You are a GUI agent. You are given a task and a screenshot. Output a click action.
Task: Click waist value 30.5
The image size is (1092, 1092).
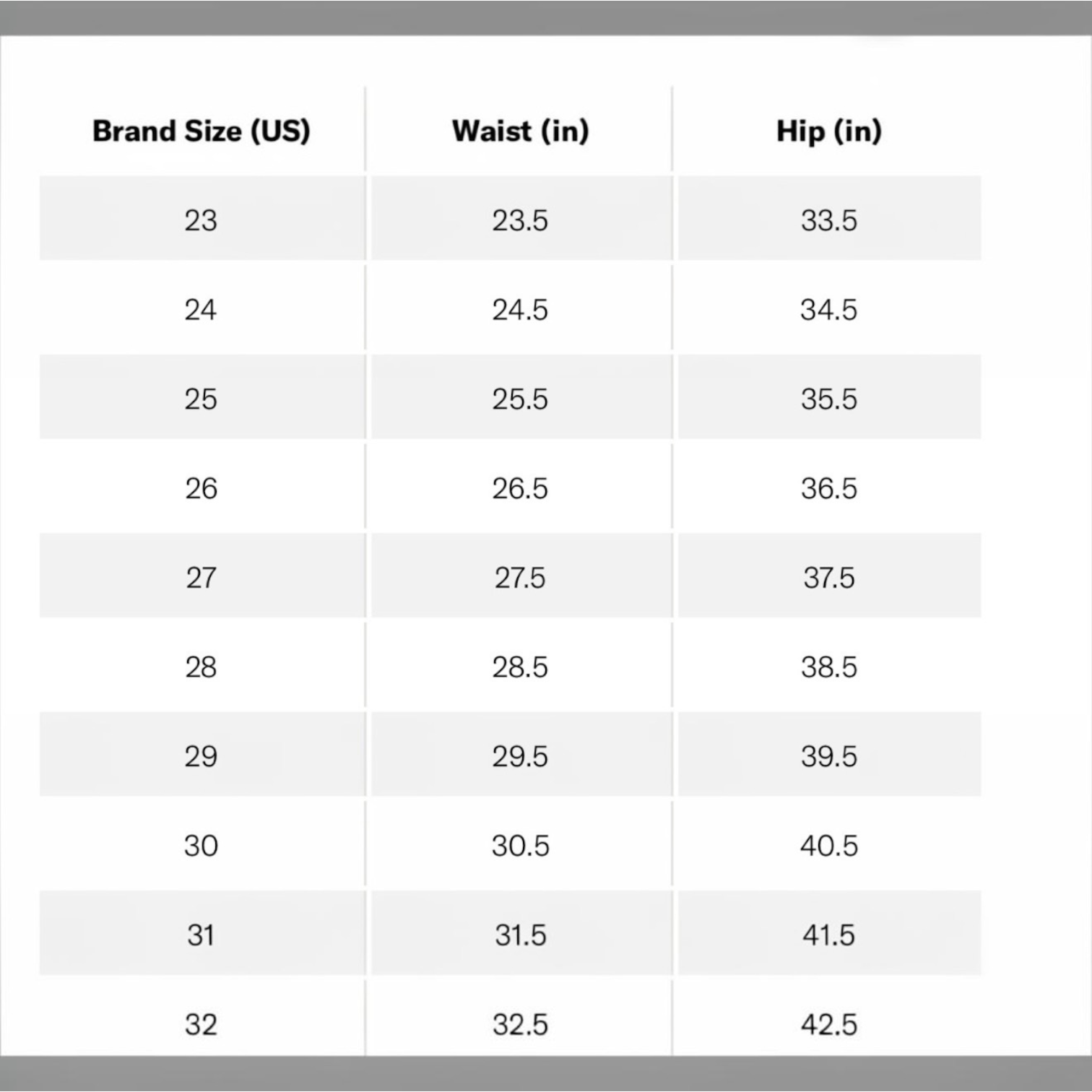tap(520, 846)
